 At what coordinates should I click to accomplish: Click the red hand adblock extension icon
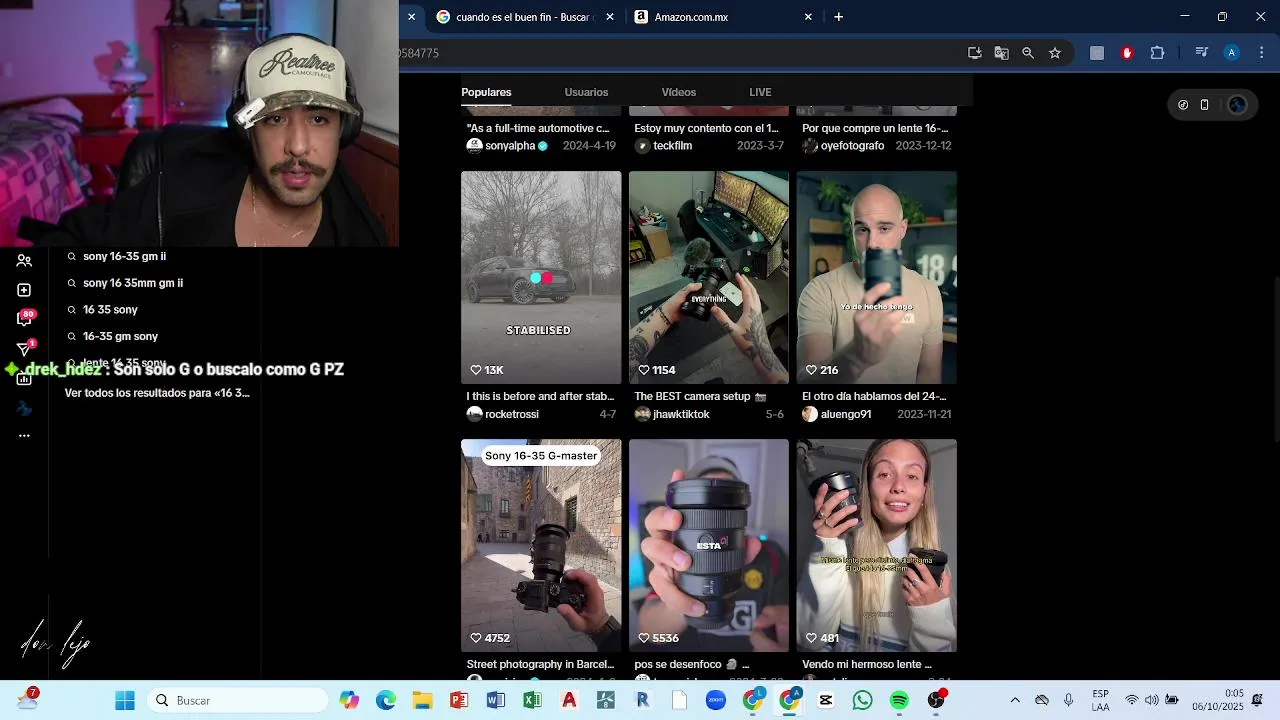click(1127, 53)
